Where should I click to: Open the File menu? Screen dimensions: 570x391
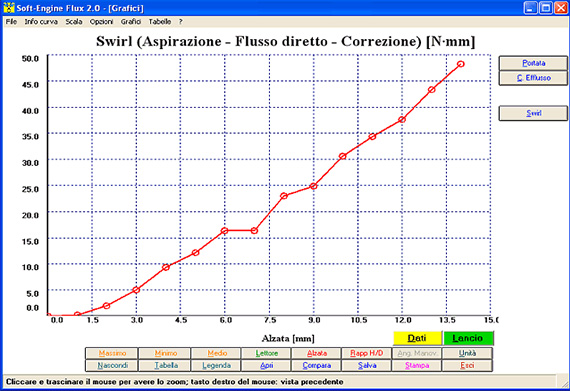pyautogui.click(x=11, y=22)
